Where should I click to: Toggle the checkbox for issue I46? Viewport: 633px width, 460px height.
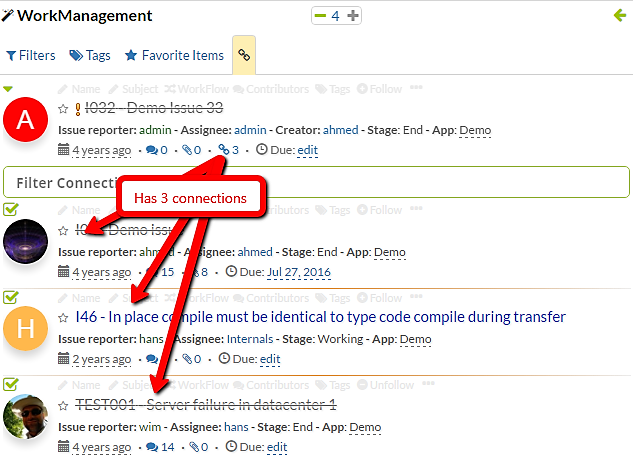10,297
